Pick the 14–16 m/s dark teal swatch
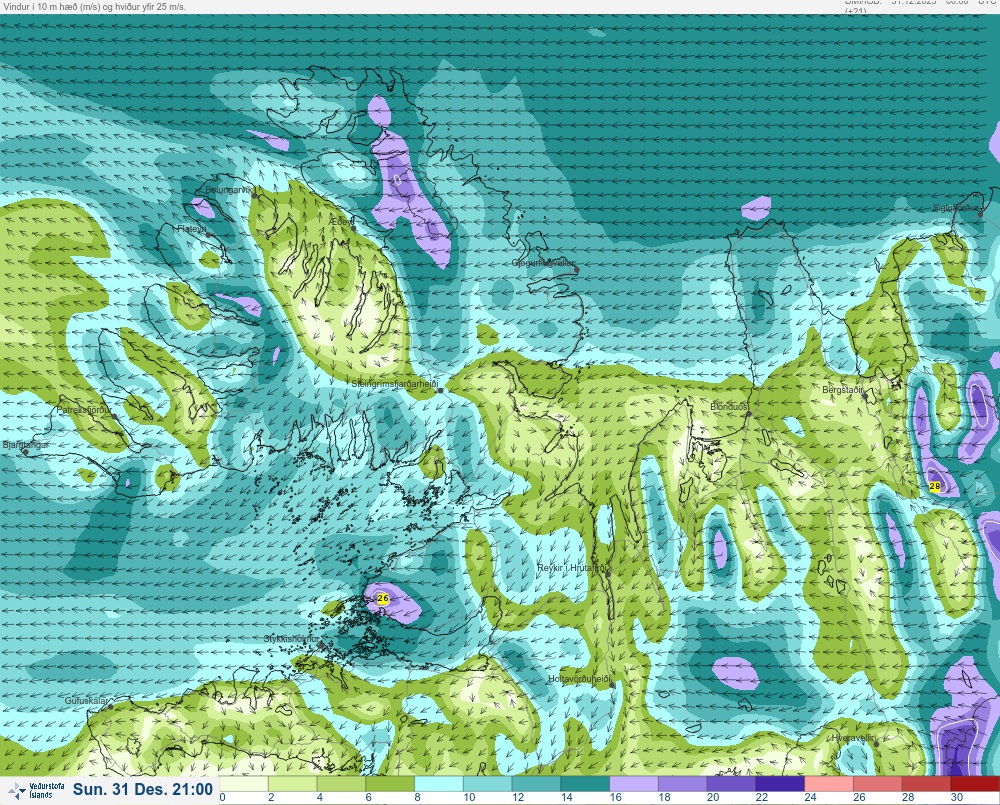The width and height of the screenshot is (1000, 805). tap(585, 783)
